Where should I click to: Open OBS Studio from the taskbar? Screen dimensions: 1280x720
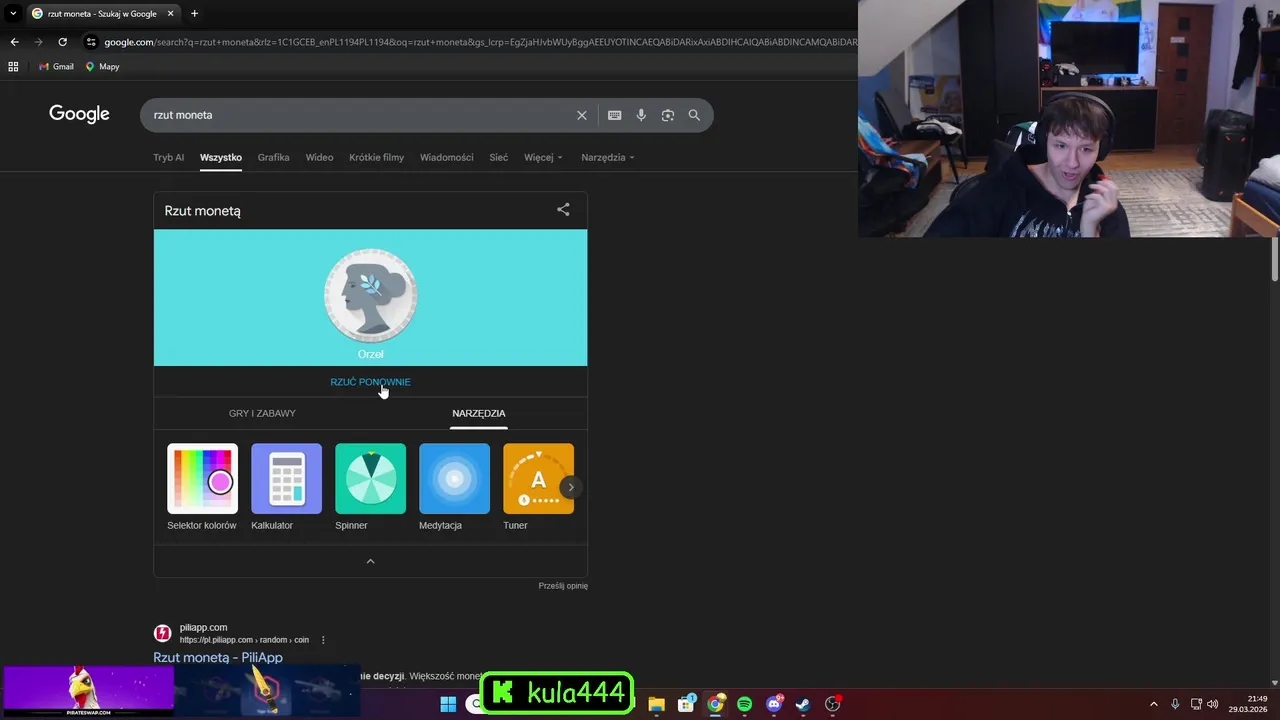tap(832, 704)
